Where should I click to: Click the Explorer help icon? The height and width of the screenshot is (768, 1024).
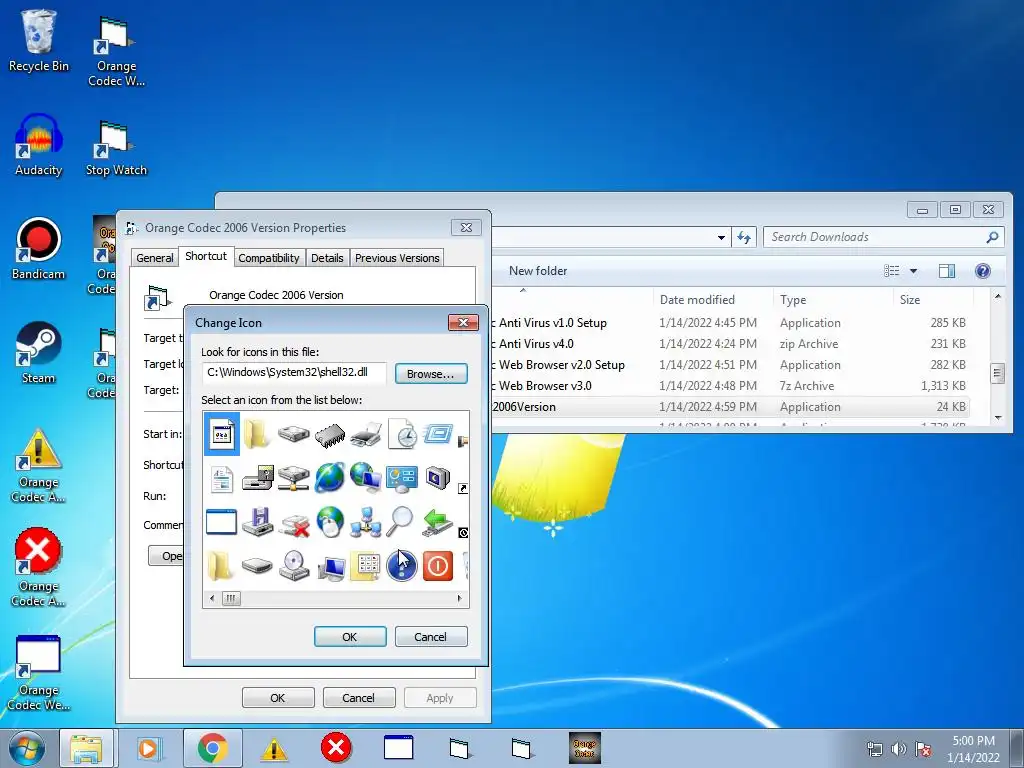click(x=982, y=271)
